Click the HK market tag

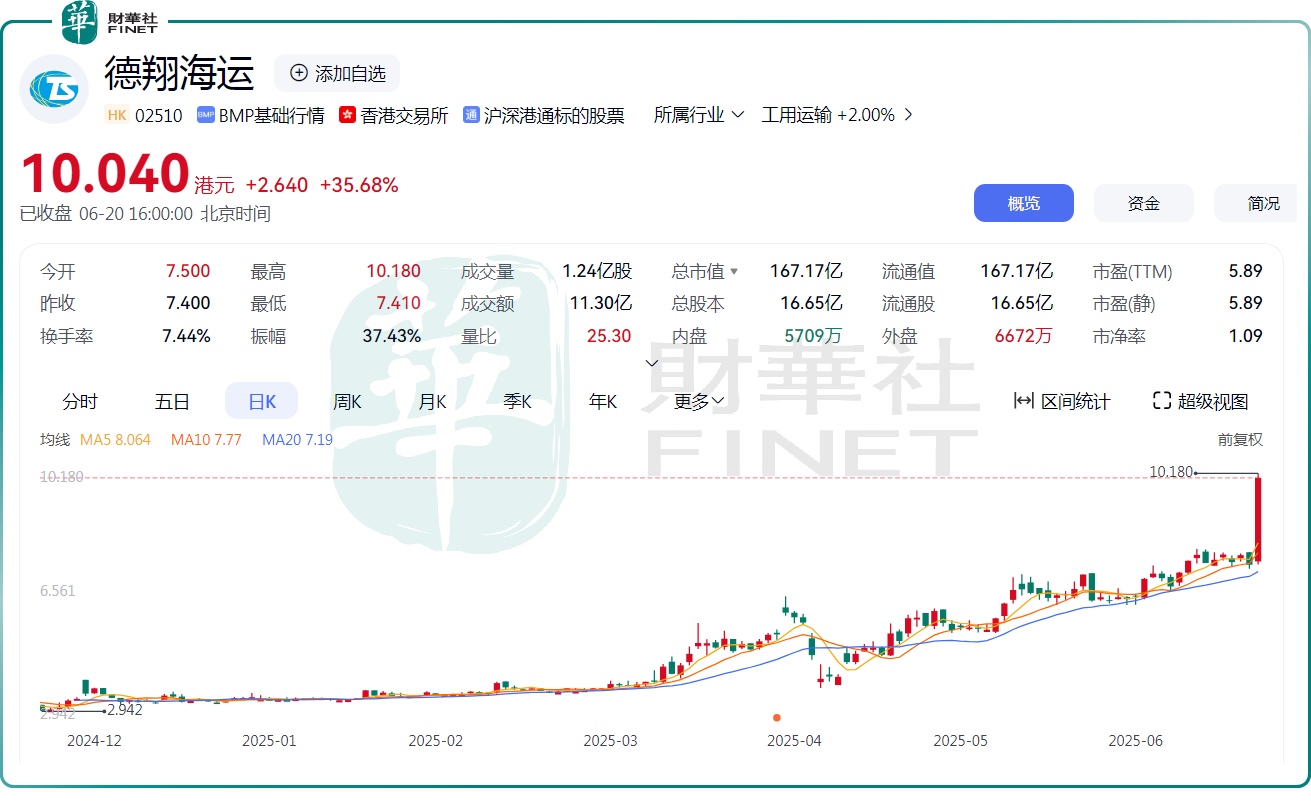[x=117, y=115]
